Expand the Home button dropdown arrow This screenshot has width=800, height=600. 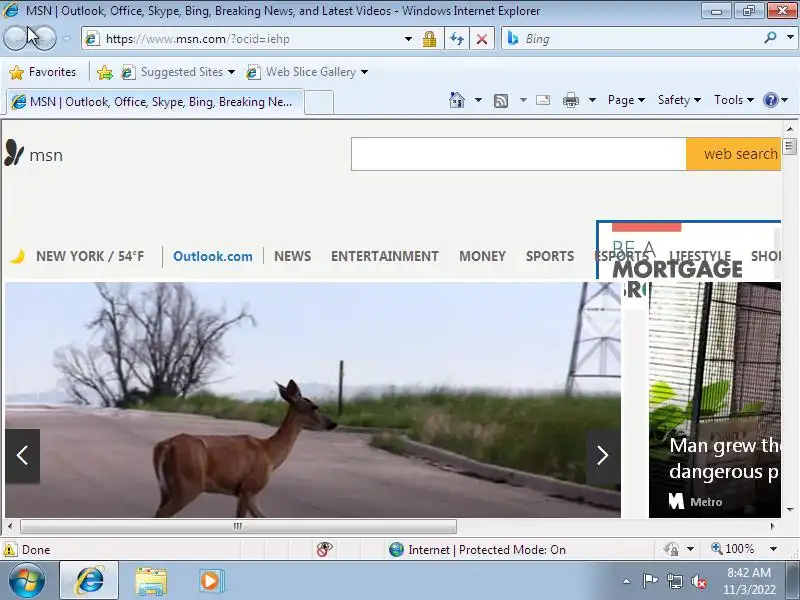point(478,100)
